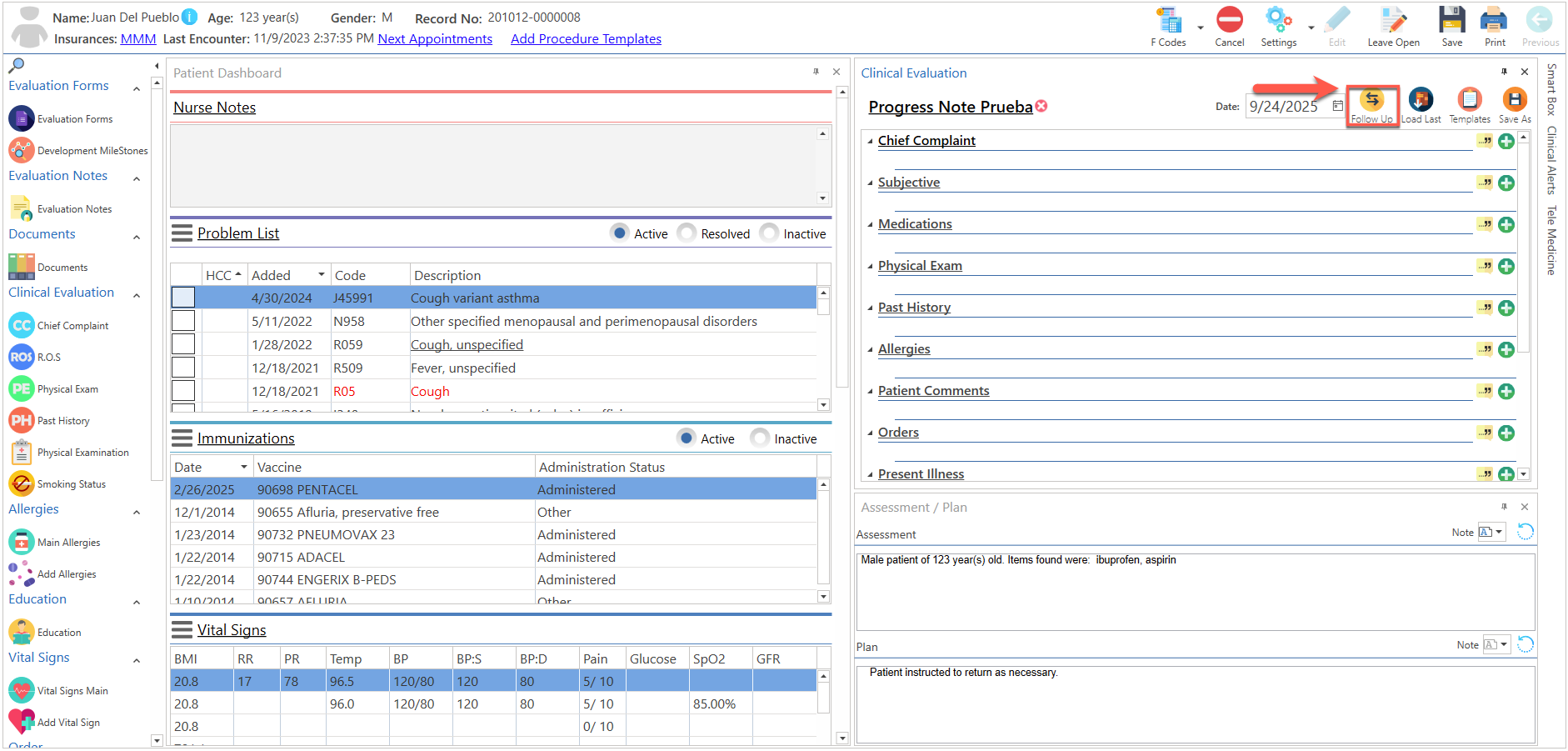Remove Progress Note Prueba with red X
This screenshot has width=1568, height=751.
(x=1041, y=106)
